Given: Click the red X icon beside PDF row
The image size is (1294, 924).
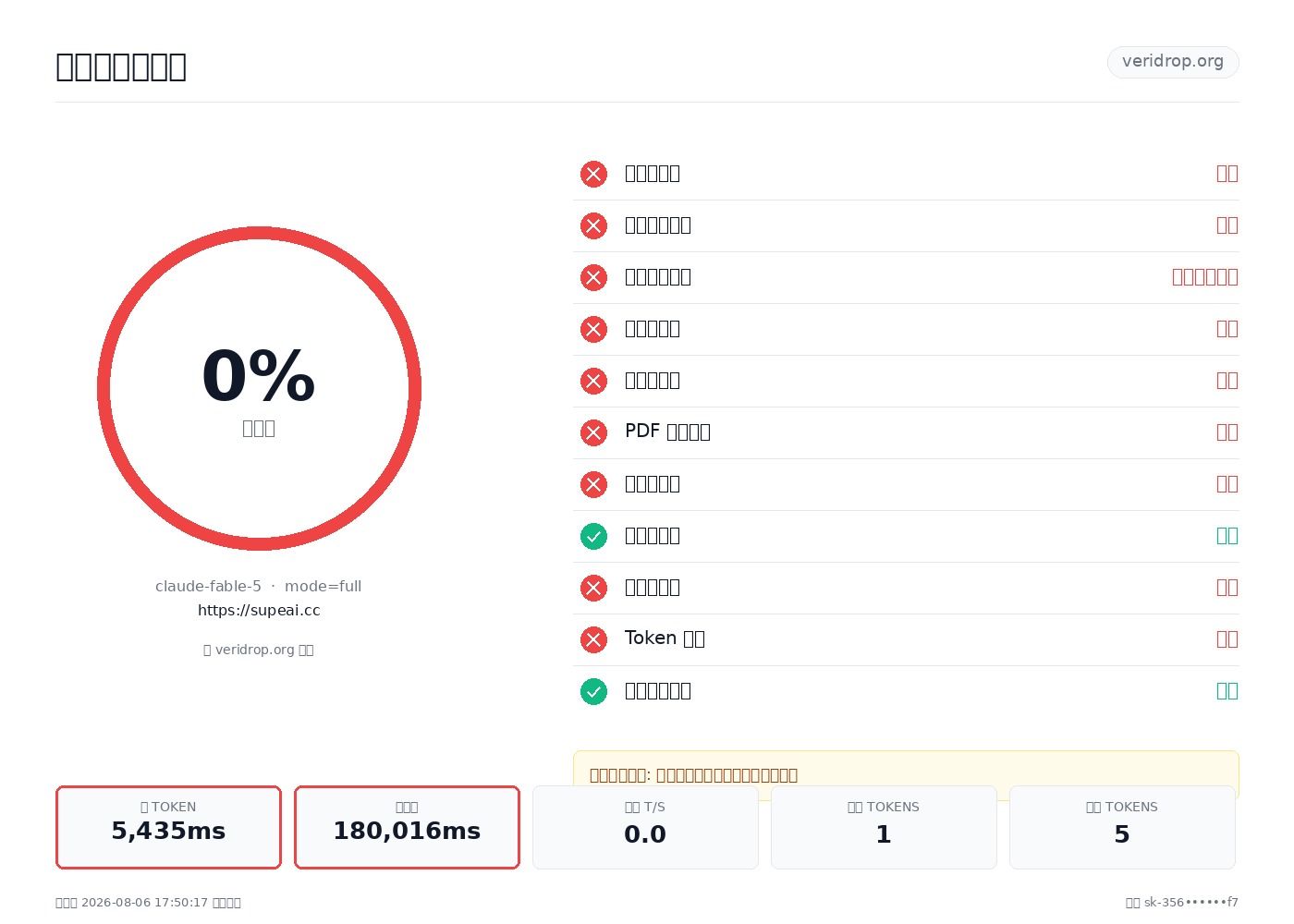Looking at the screenshot, I should [593, 432].
